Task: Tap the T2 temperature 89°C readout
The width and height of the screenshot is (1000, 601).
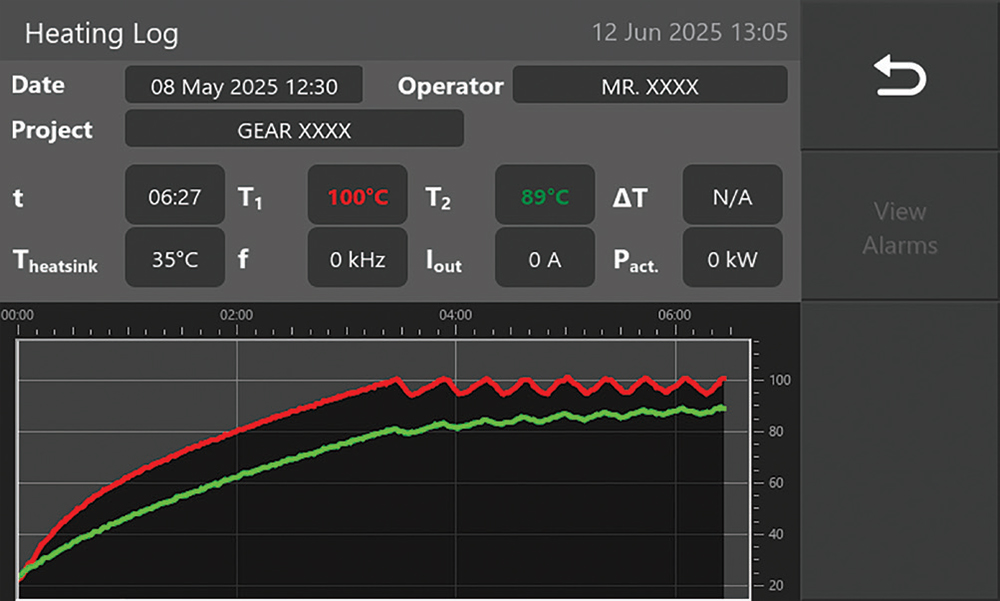Action: point(545,197)
